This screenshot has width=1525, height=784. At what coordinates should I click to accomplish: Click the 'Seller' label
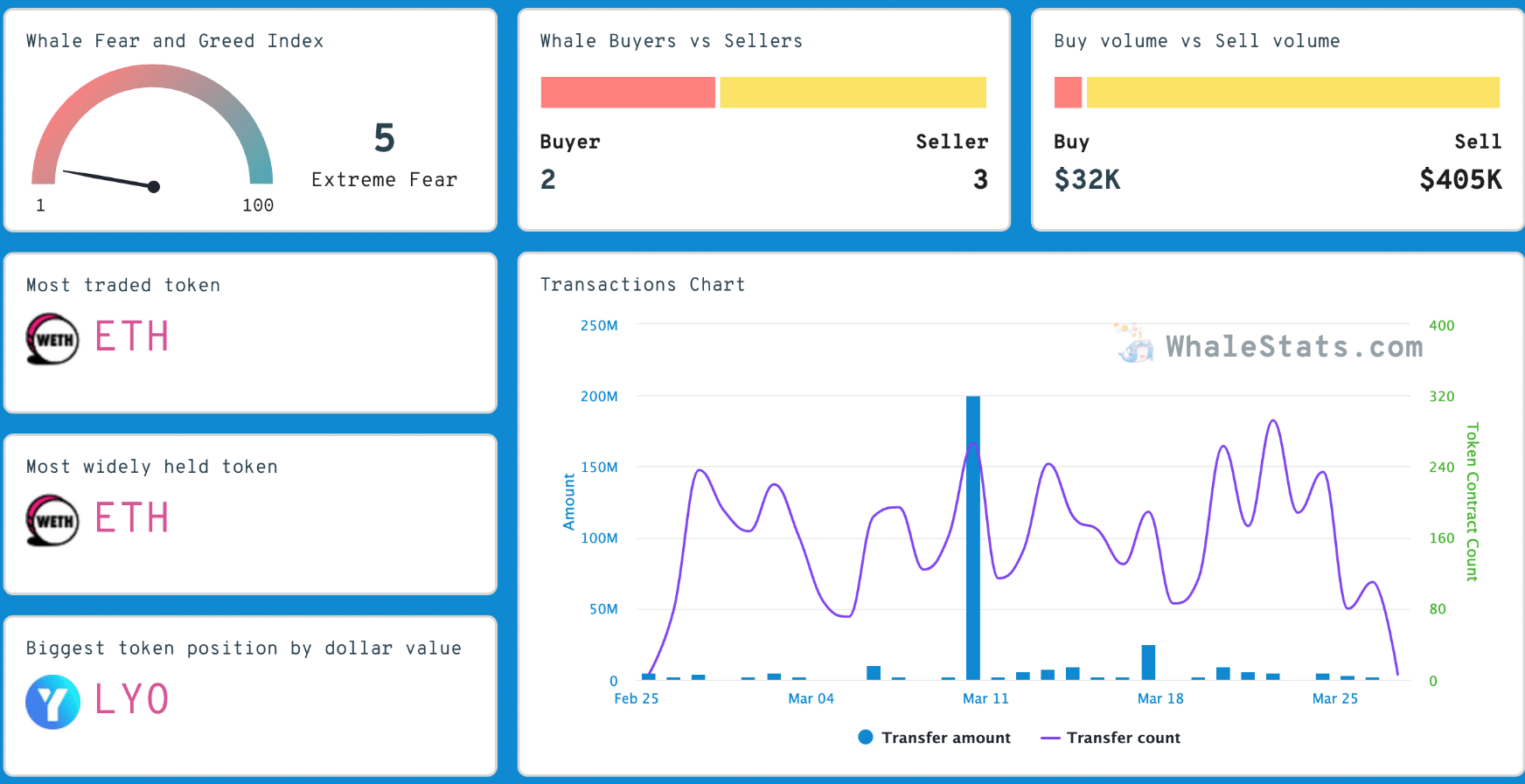coord(952,142)
